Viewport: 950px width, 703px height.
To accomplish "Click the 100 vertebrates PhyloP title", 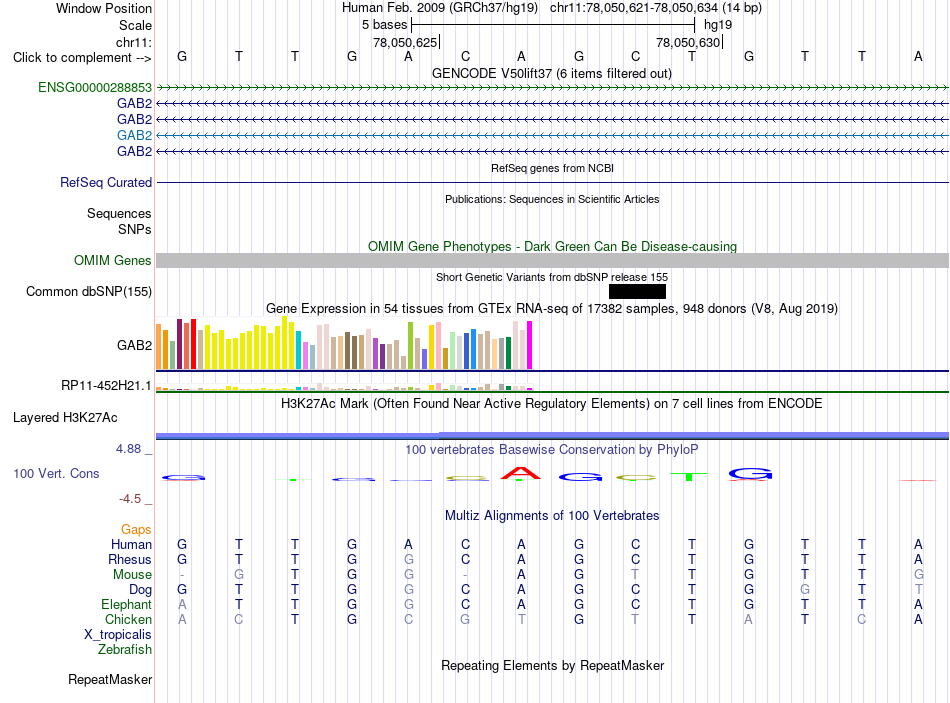I will pos(551,450).
